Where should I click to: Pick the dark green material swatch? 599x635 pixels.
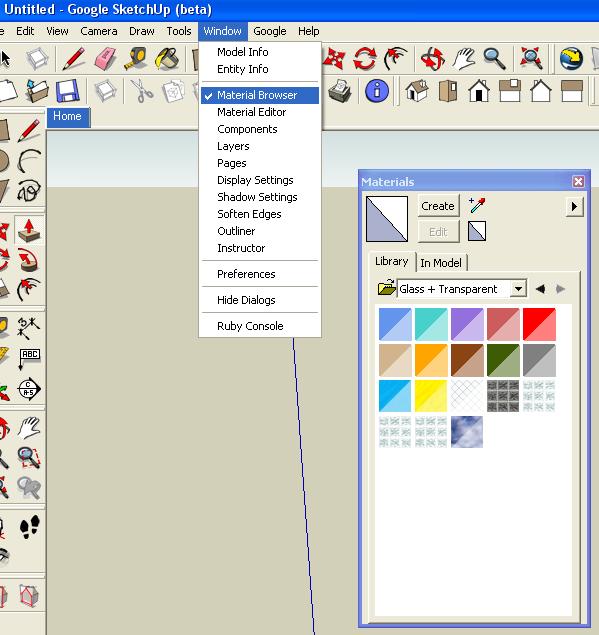(503, 360)
